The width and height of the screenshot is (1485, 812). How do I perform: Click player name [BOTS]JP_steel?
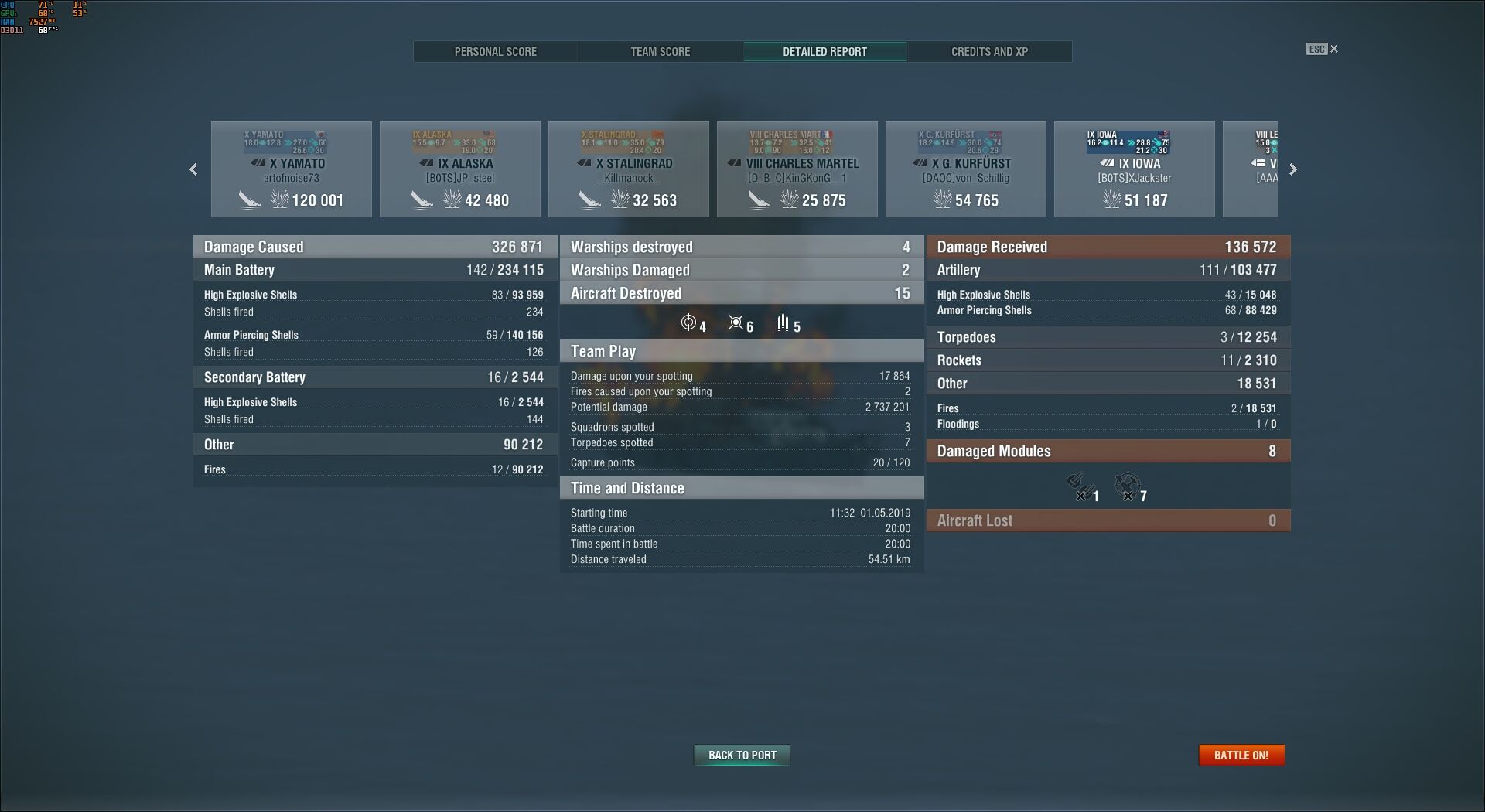pos(460,178)
